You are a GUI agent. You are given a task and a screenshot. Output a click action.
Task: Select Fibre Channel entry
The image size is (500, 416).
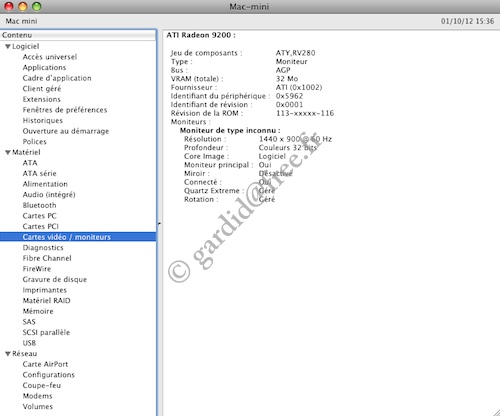pyautogui.click(x=47, y=258)
